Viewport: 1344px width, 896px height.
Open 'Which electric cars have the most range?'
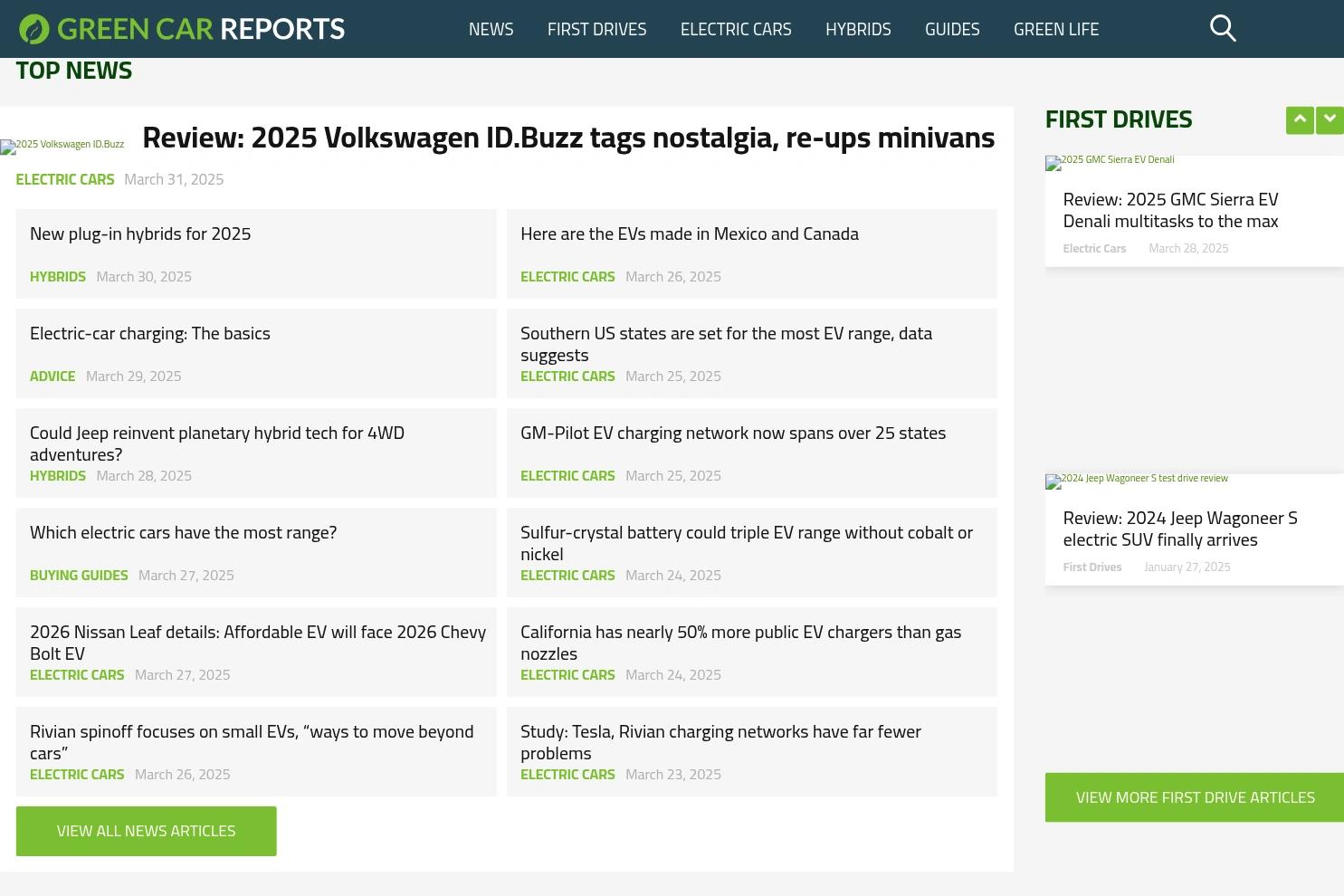[x=184, y=532]
